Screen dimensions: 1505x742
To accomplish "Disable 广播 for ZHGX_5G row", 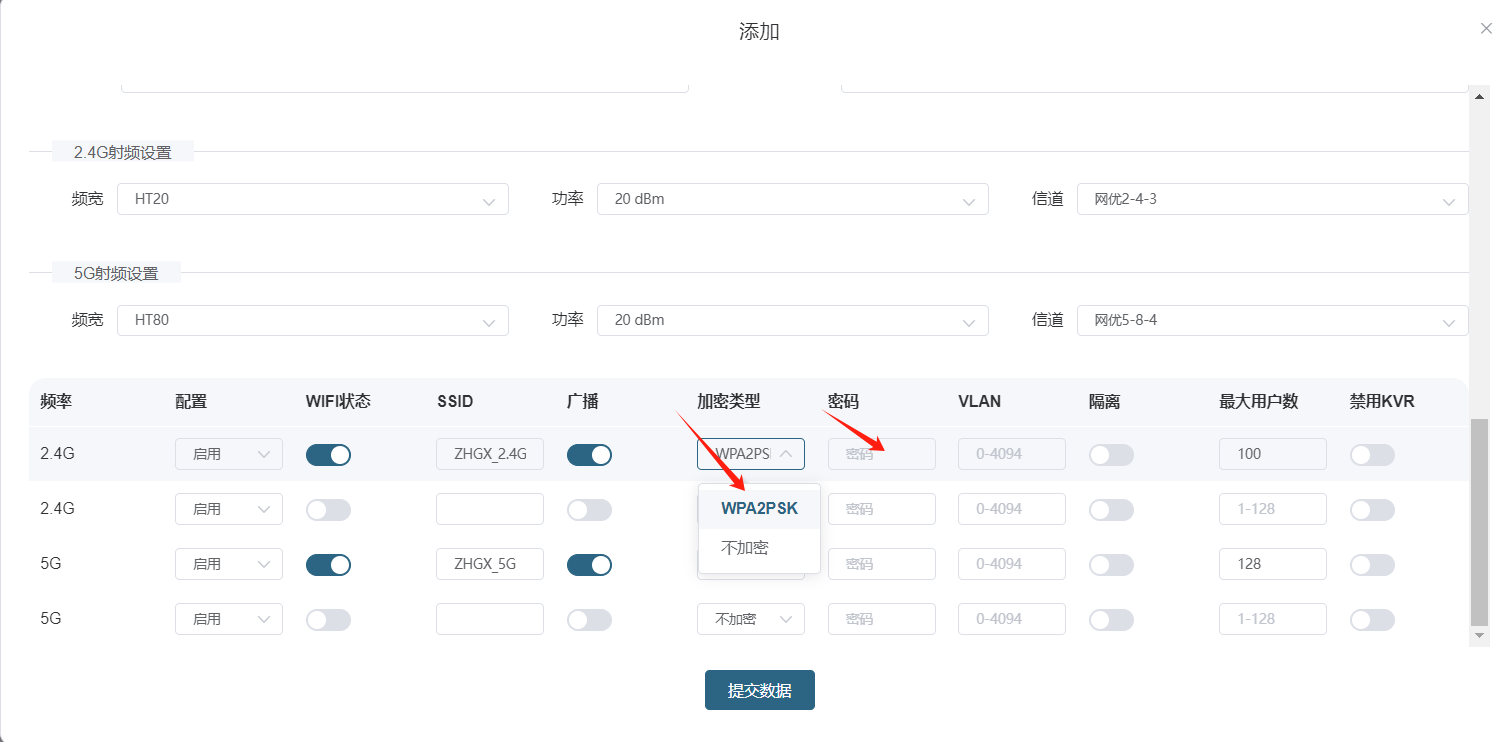I will coord(589,565).
